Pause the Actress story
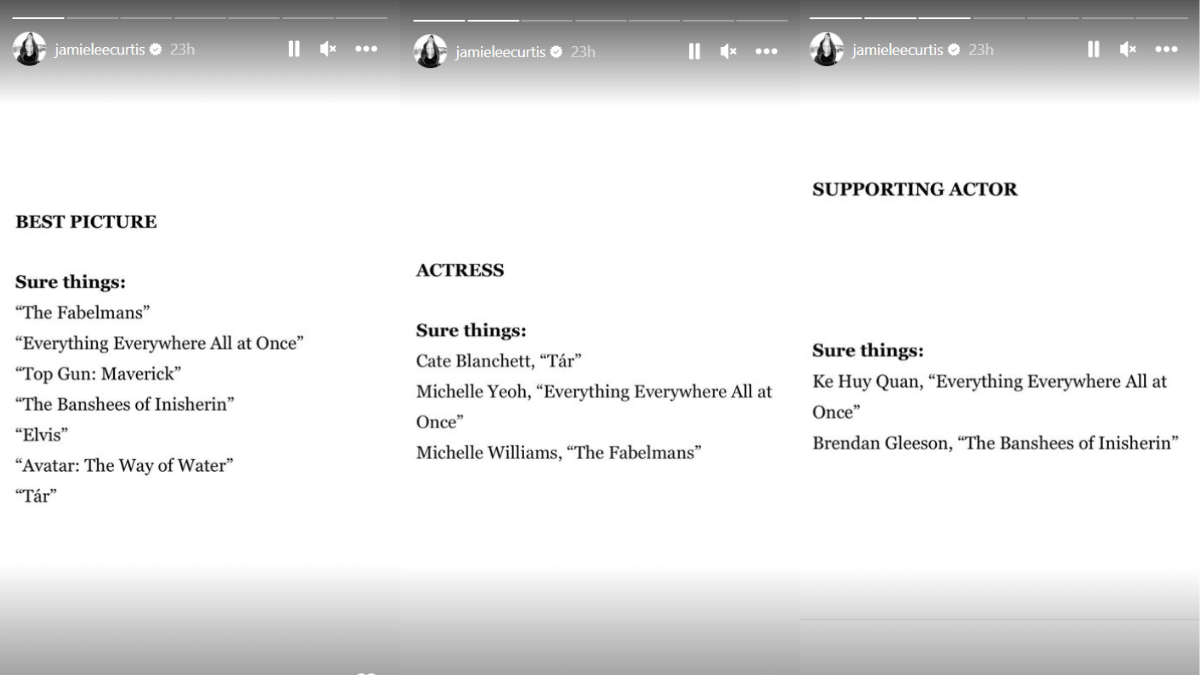The image size is (1200, 675). tap(695, 51)
